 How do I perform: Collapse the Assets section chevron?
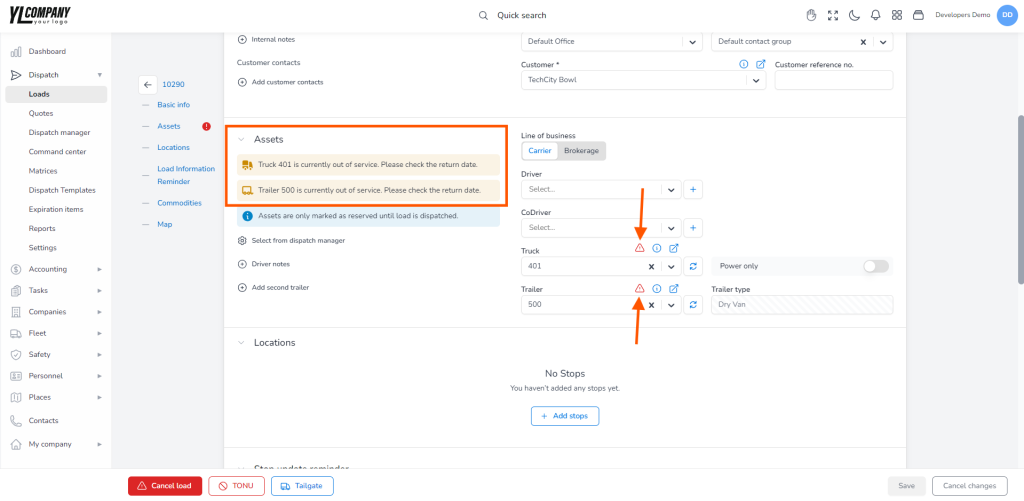241,140
